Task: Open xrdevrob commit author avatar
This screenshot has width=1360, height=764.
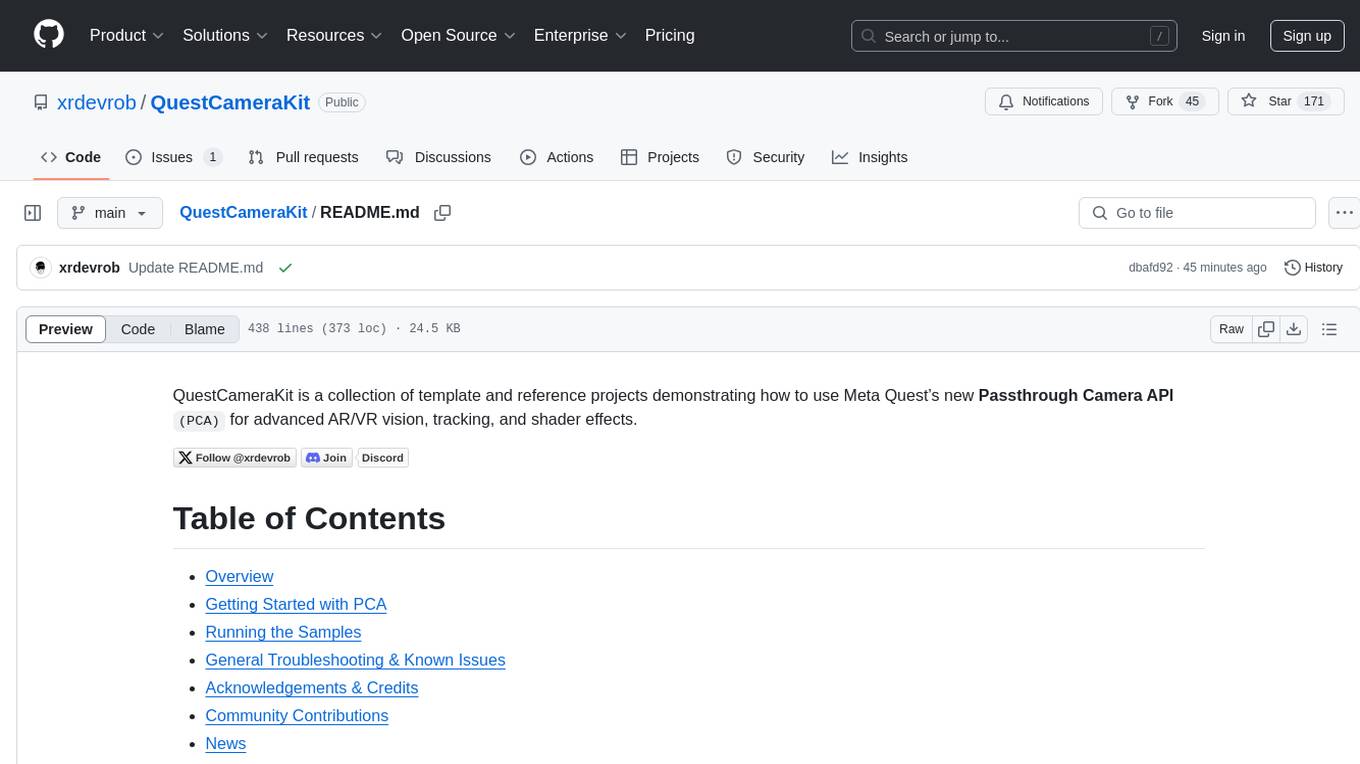Action: (41, 267)
